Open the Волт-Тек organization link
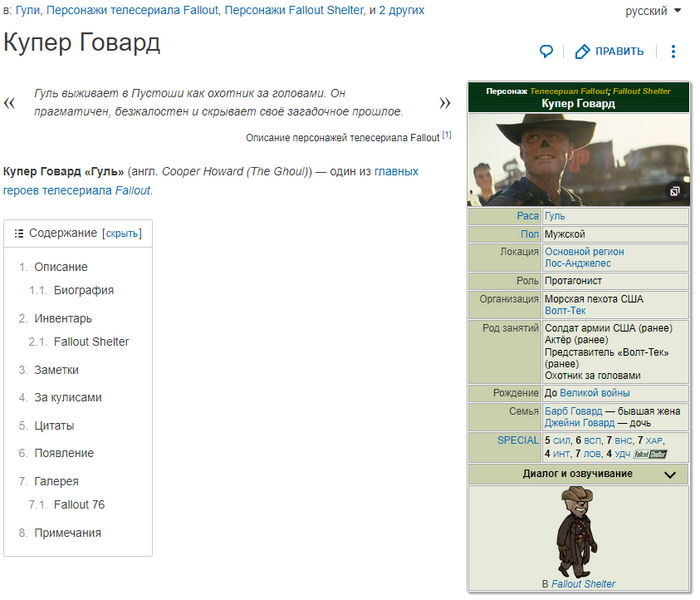700x600 pixels. tap(565, 311)
